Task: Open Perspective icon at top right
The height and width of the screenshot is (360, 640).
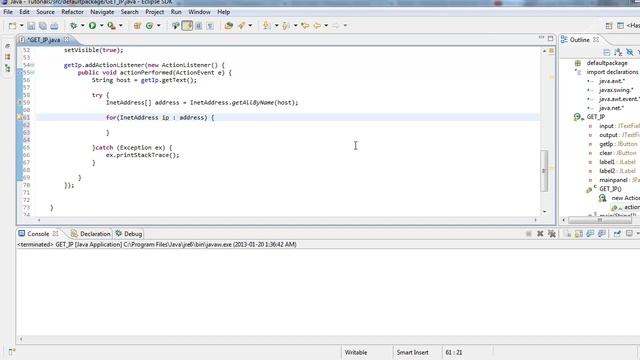Action: pyautogui.click(x=609, y=26)
